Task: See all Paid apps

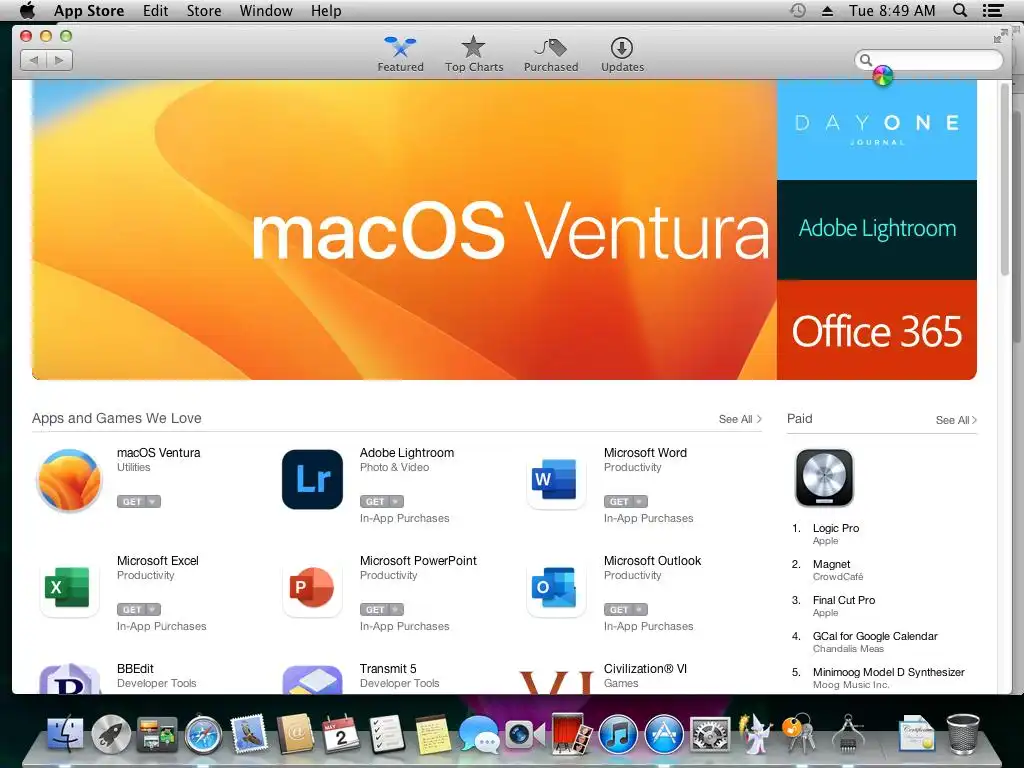Action: (x=956, y=420)
